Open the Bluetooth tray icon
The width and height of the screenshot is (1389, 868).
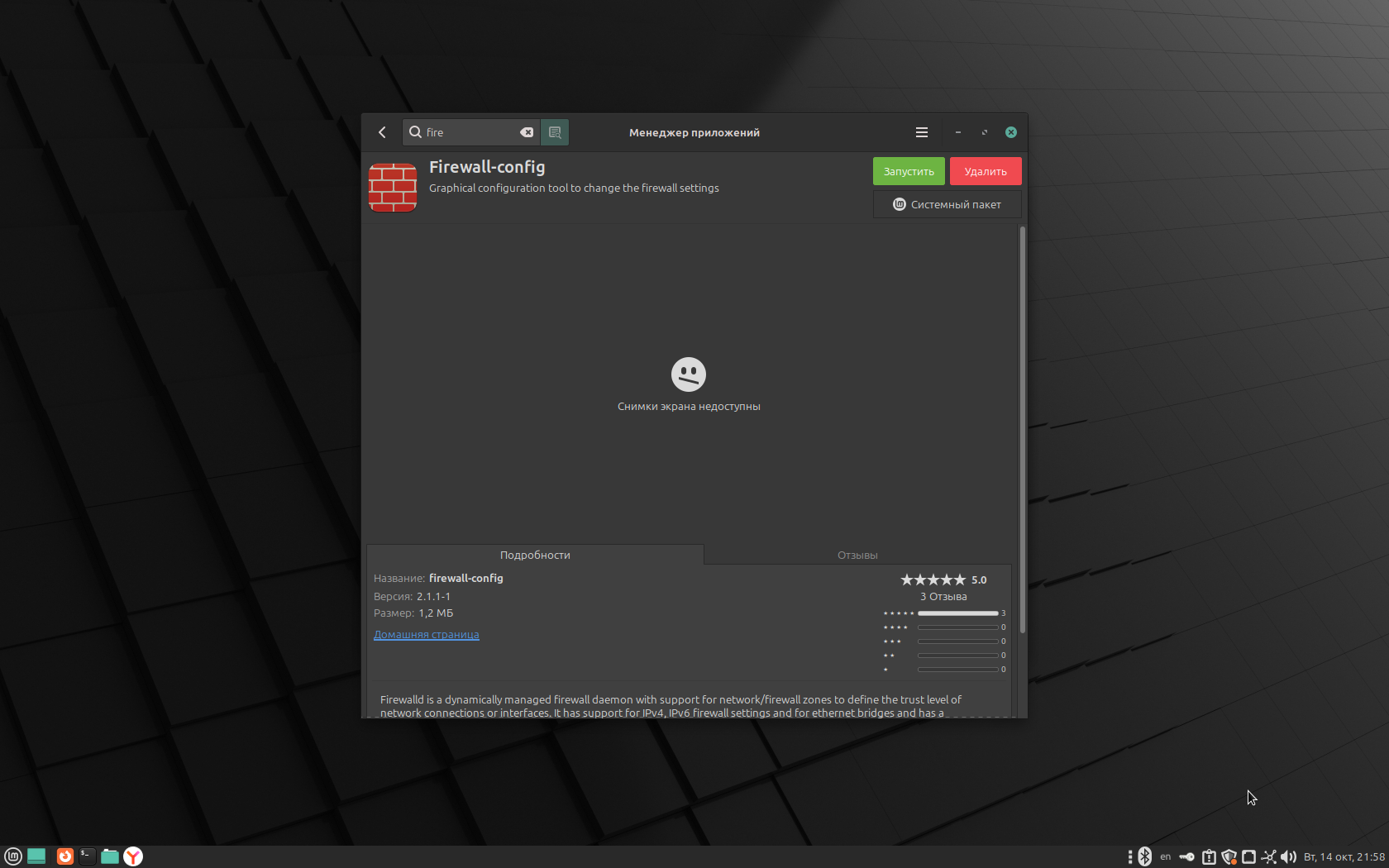[x=1144, y=856]
